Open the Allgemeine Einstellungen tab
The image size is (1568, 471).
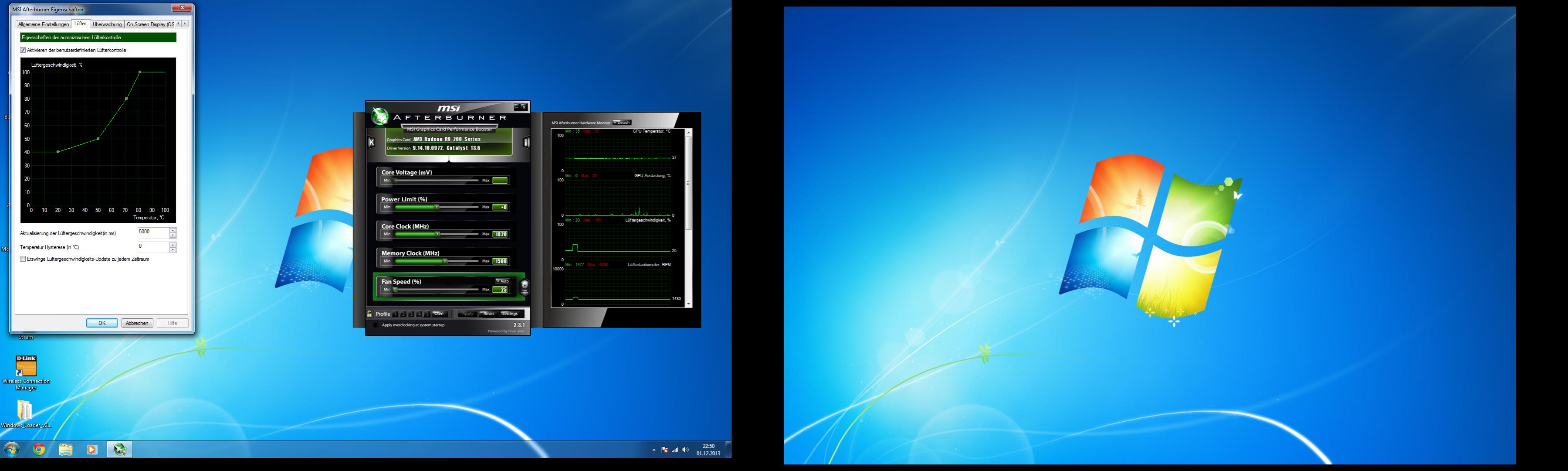[x=43, y=24]
